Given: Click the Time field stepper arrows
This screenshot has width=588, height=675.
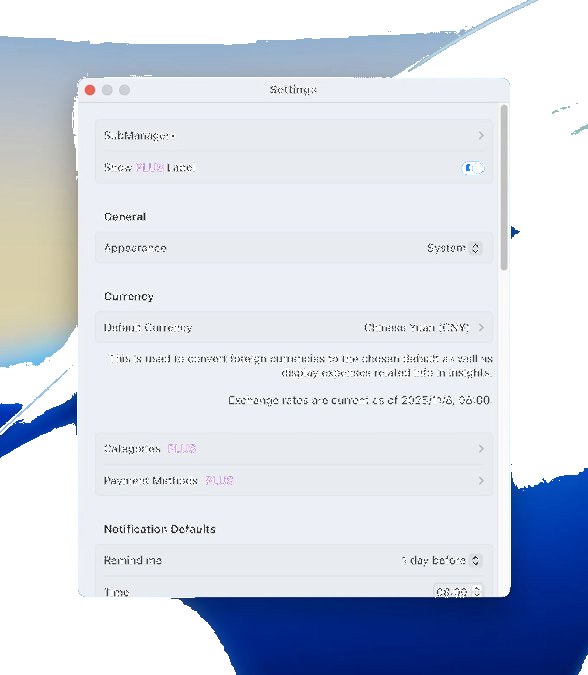Looking at the screenshot, I should [x=477, y=591].
